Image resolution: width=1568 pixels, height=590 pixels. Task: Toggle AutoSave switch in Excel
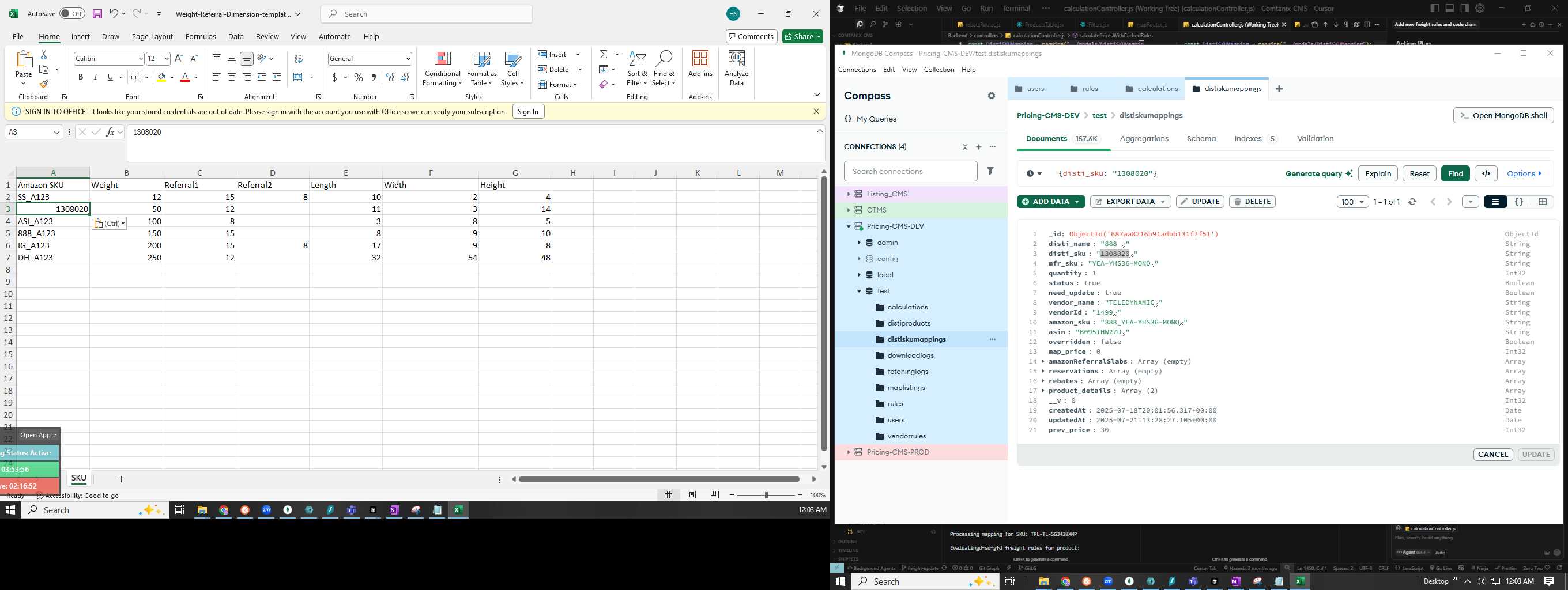[73, 13]
